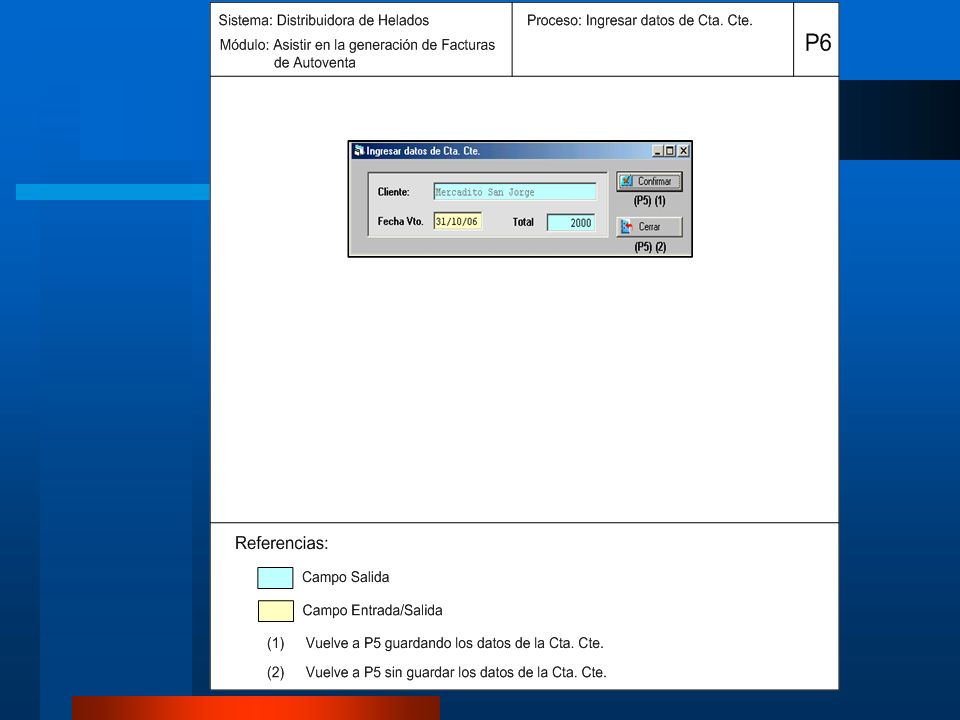Image resolution: width=960 pixels, height=720 pixels.
Task: Click the Cliente field showing Mercadito San Jorge
Action: 514,192
